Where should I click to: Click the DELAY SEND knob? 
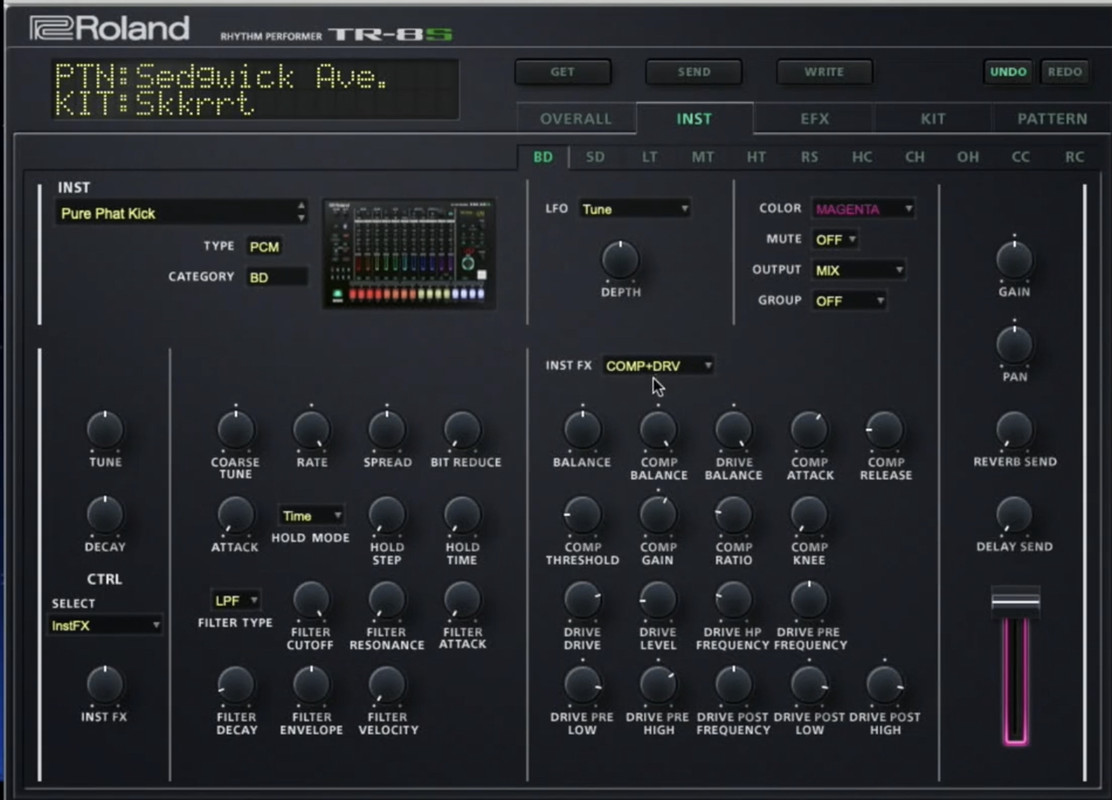(x=1014, y=515)
